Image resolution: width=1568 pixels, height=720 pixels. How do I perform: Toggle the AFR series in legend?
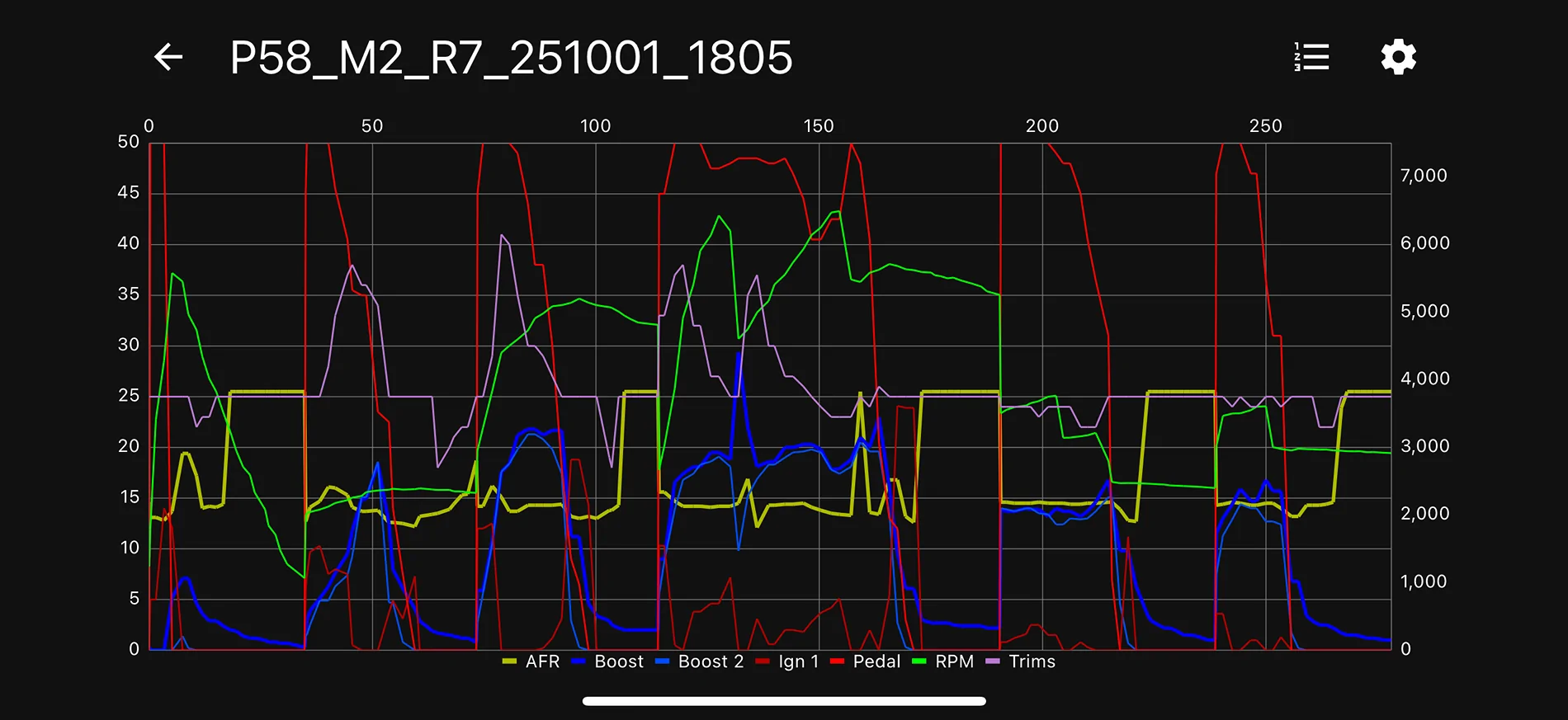531,661
